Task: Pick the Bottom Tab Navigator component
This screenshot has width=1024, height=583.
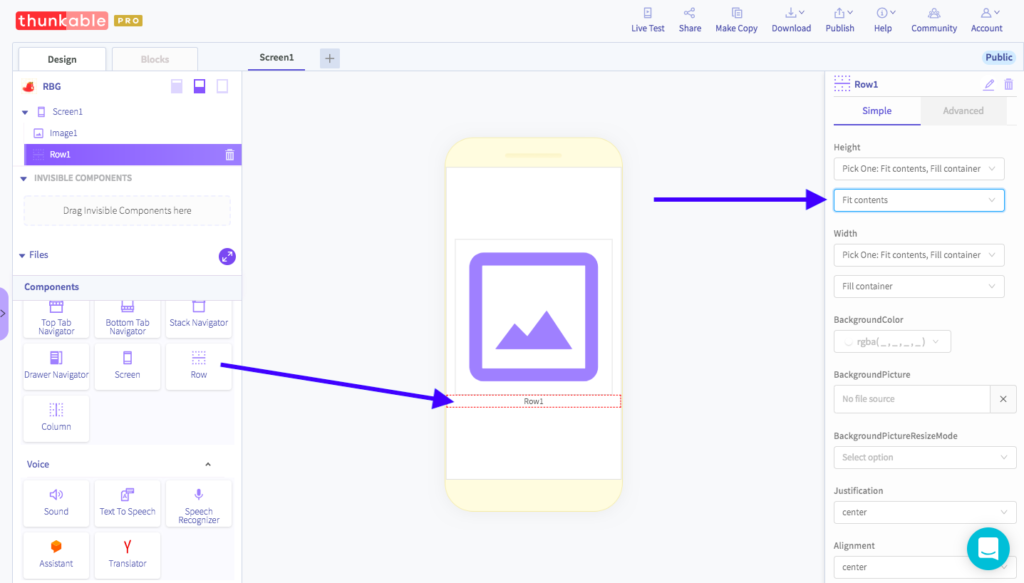Action: click(127, 318)
